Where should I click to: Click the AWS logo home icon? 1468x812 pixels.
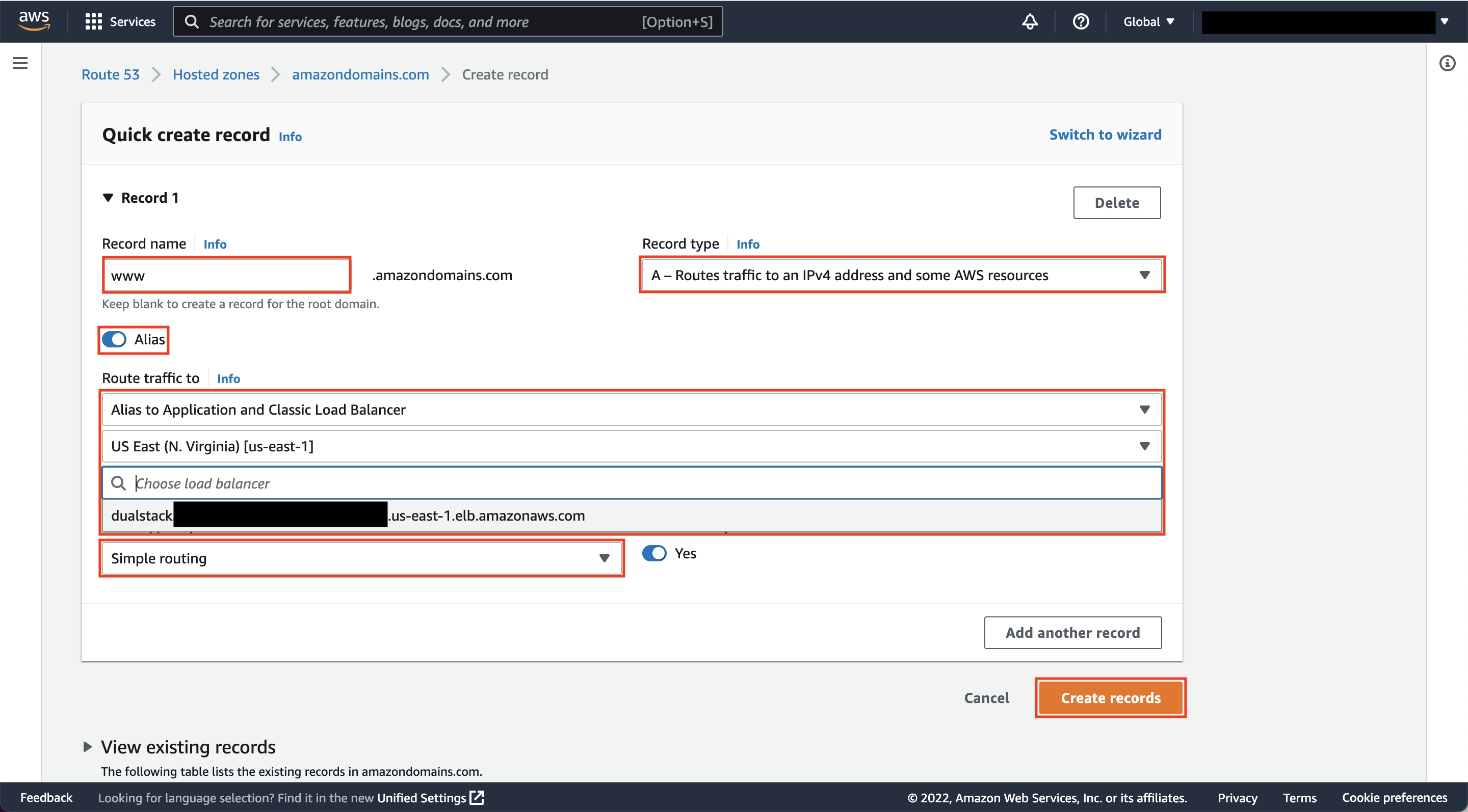34,20
